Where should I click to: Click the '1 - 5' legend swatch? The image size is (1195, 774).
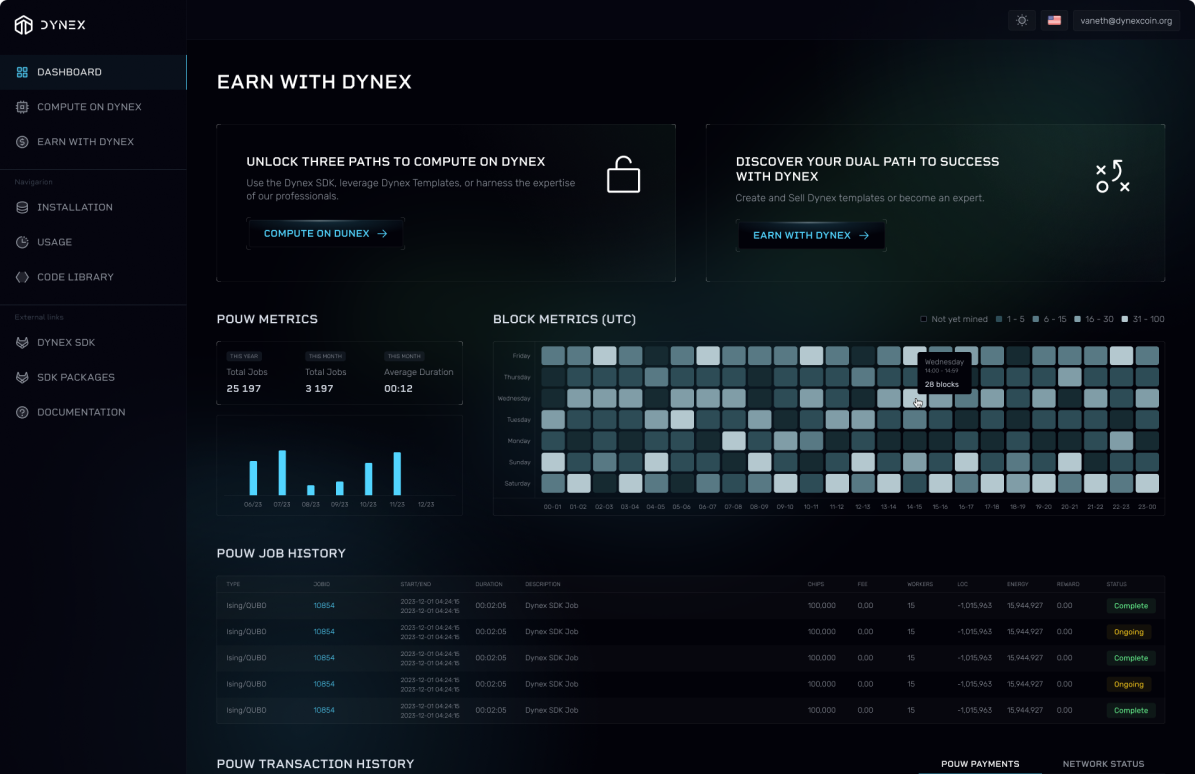tap(999, 319)
